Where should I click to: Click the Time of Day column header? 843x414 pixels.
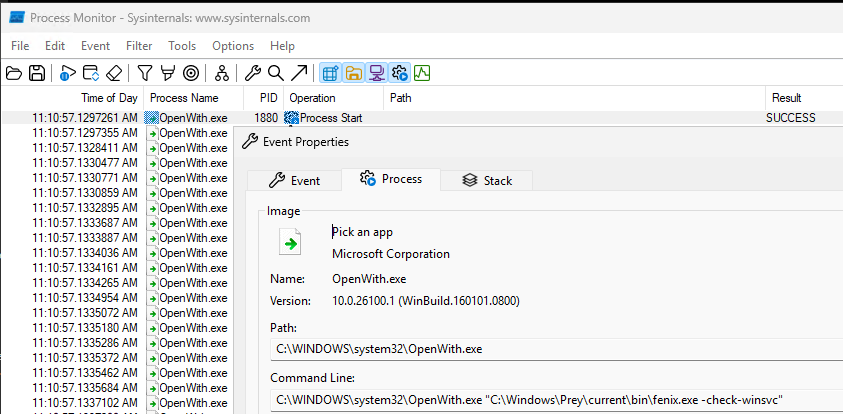click(73, 98)
